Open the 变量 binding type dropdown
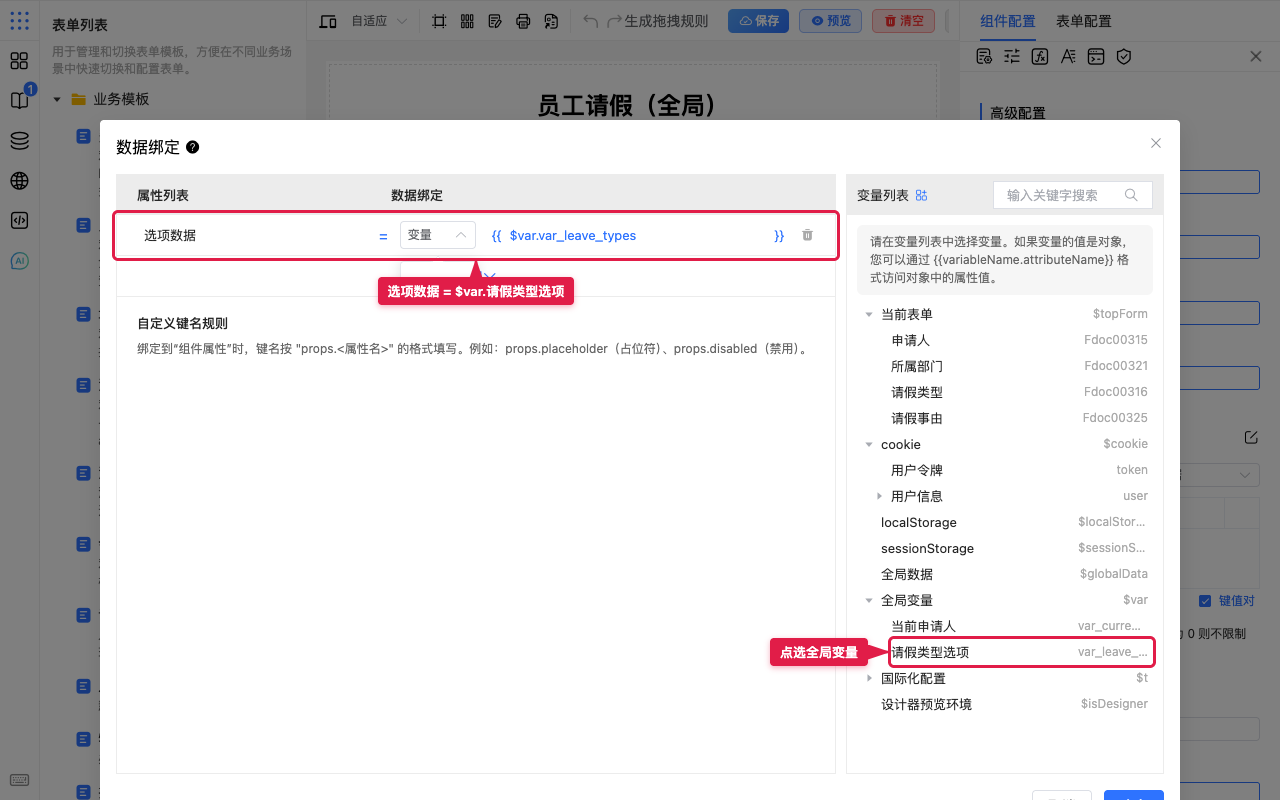The height and width of the screenshot is (800, 1280). click(x=438, y=235)
